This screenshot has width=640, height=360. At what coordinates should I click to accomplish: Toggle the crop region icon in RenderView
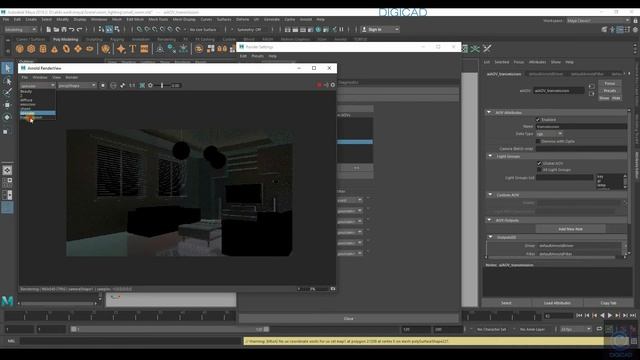pos(142,85)
